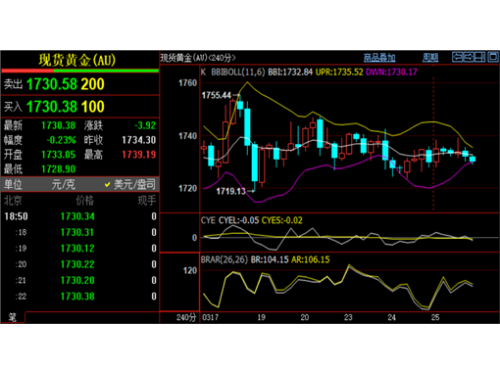Select the 美元/盎司 unit option
The image size is (500, 375).
click(x=130, y=184)
